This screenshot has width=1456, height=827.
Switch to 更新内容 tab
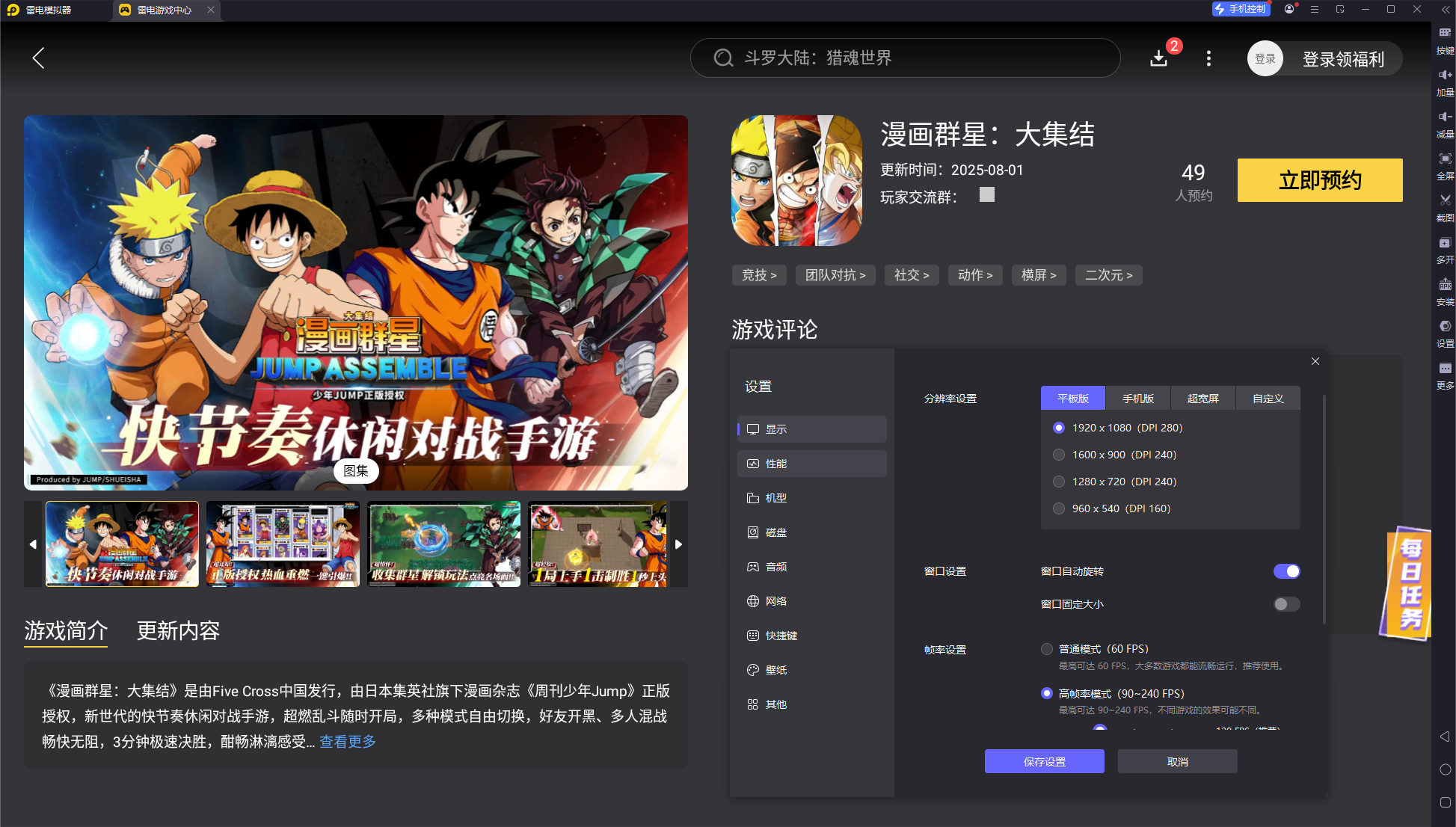coord(178,631)
